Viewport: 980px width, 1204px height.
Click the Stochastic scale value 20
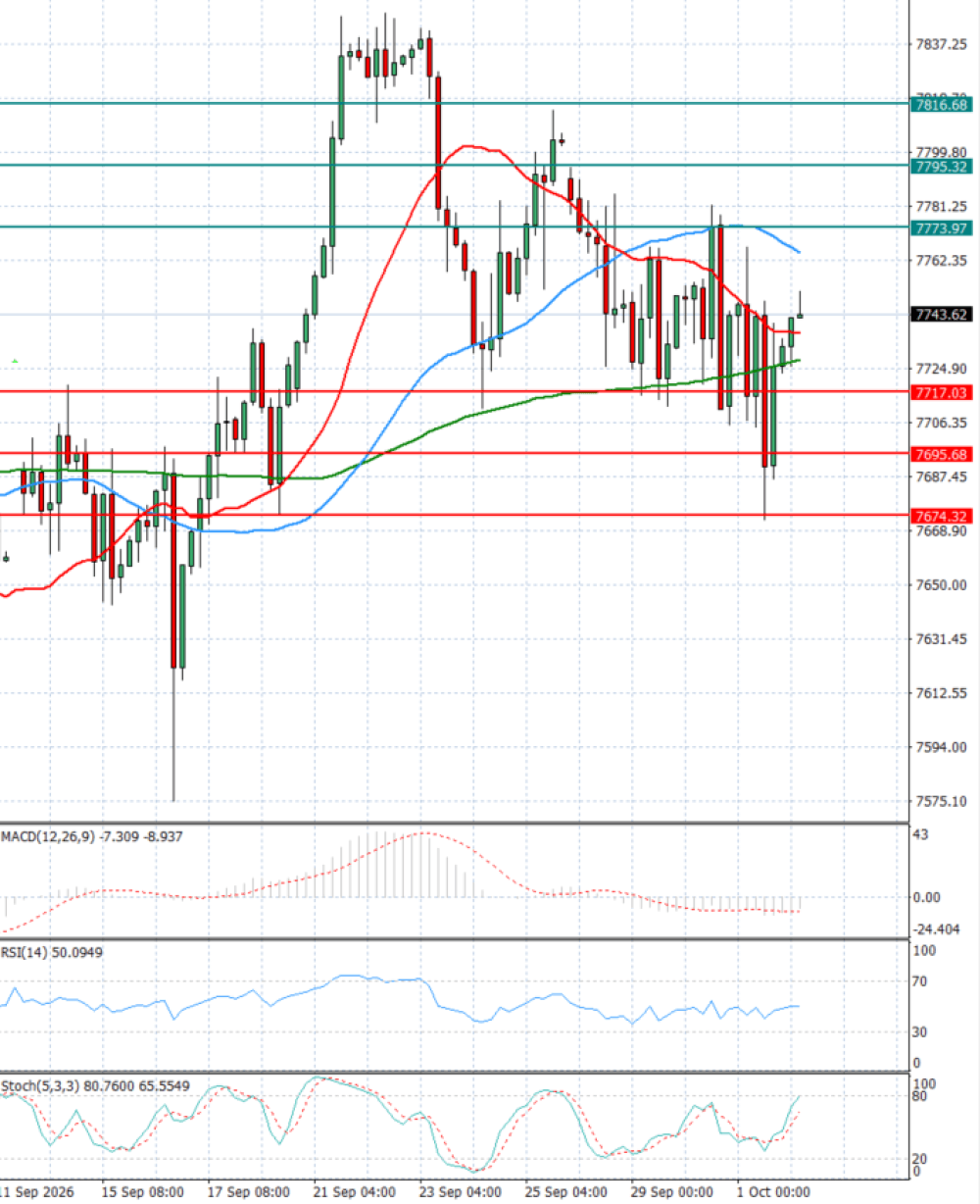[921, 1158]
